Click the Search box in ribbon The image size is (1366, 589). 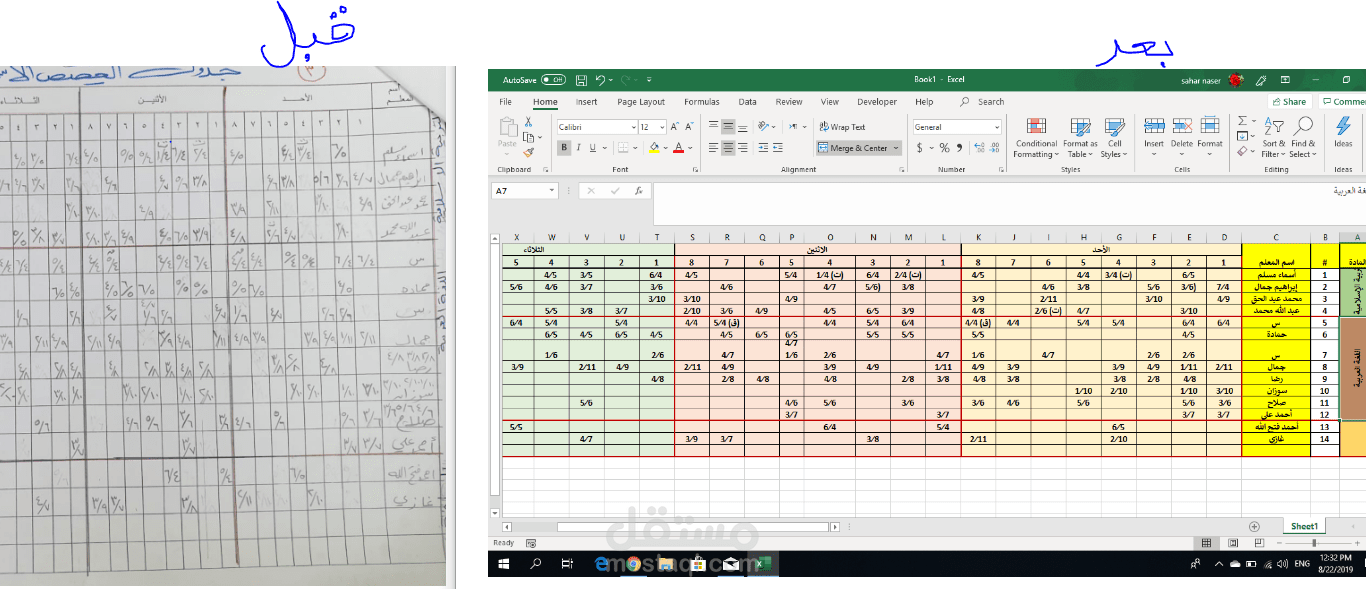981,102
